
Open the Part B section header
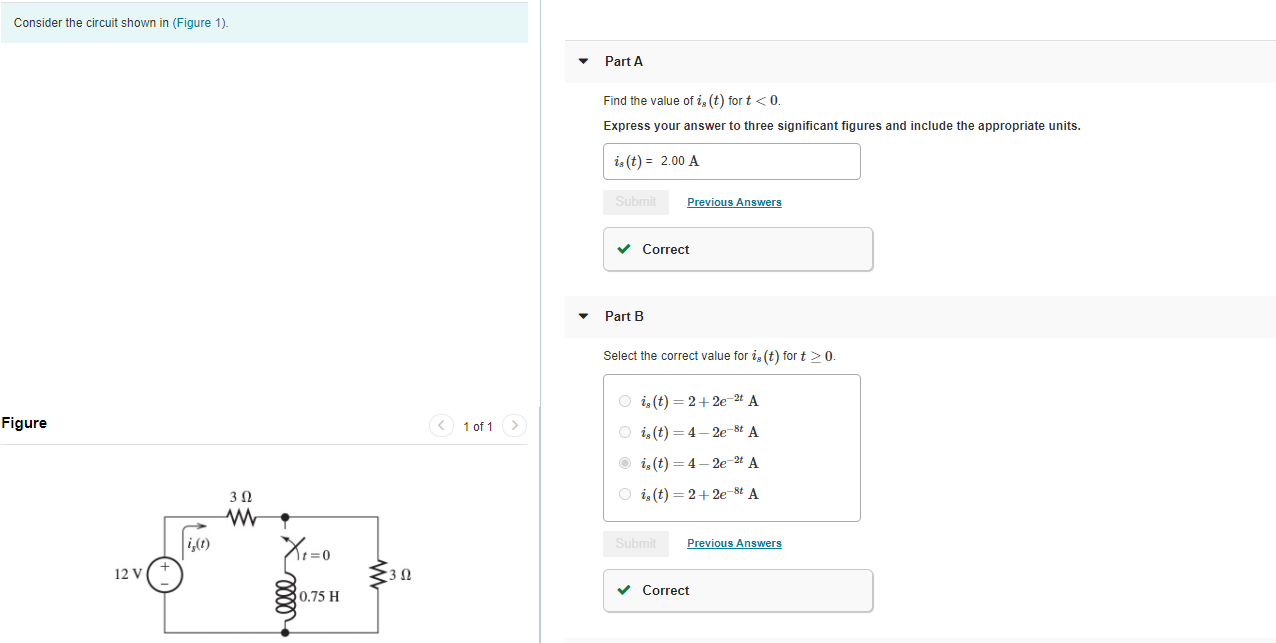click(625, 315)
